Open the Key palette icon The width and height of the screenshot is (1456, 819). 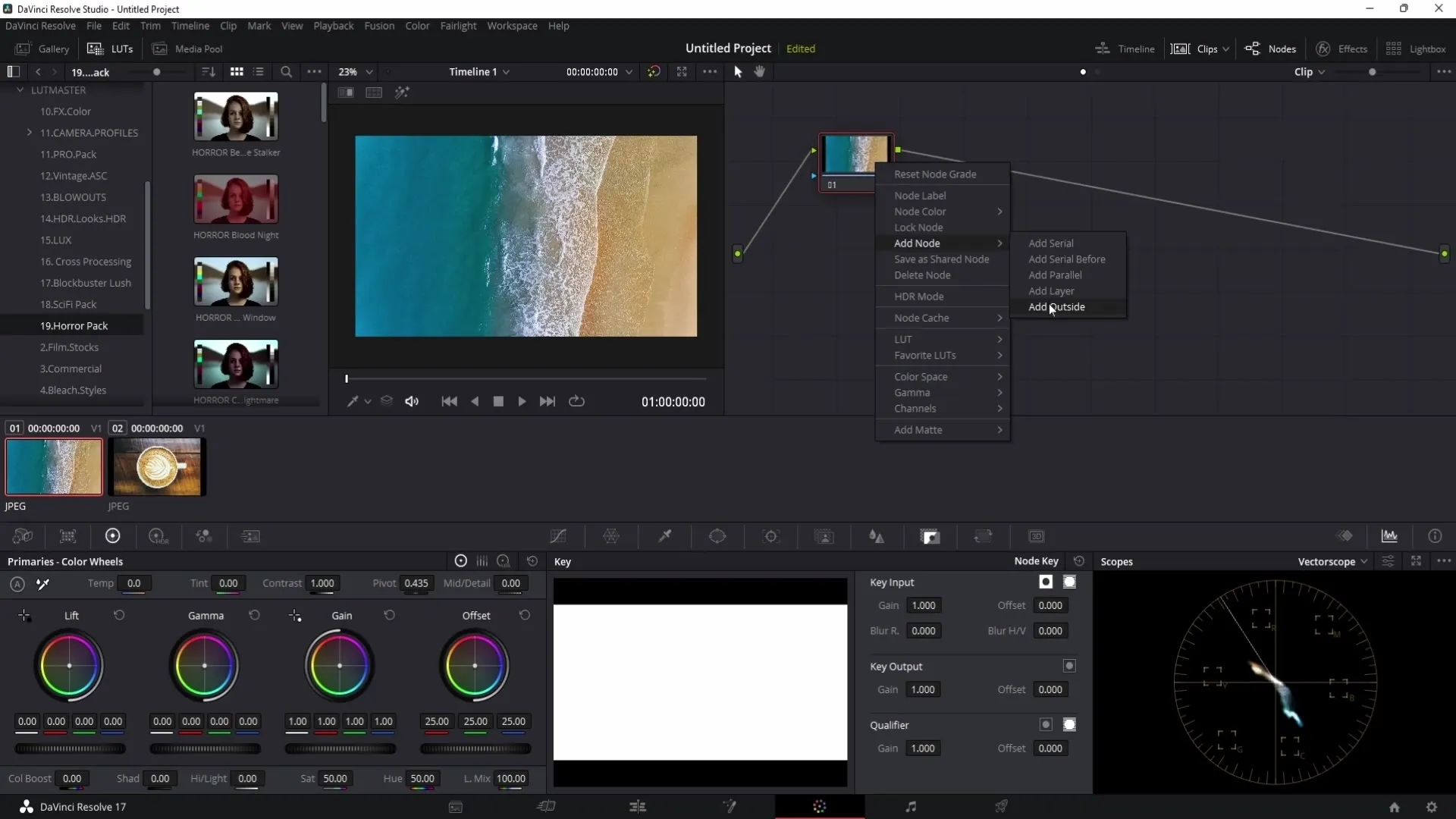coord(930,536)
